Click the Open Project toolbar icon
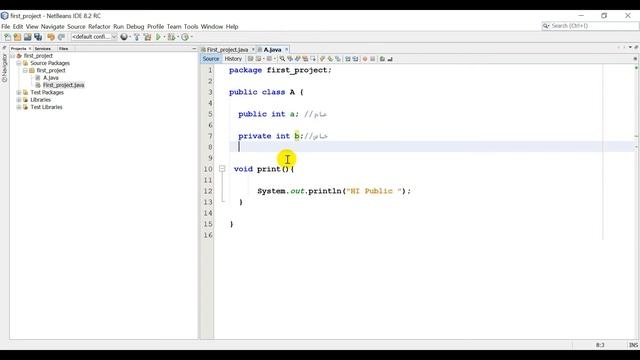The width and height of the screenshot is (640, 360). pos(27,37)
